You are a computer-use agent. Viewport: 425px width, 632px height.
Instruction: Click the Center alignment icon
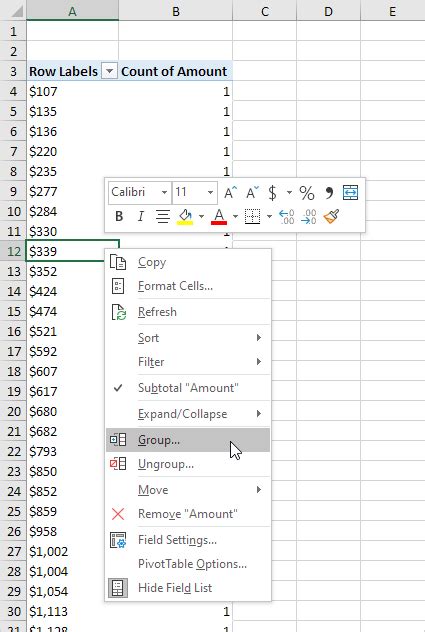pyautogui.click(x=162, y=216)
